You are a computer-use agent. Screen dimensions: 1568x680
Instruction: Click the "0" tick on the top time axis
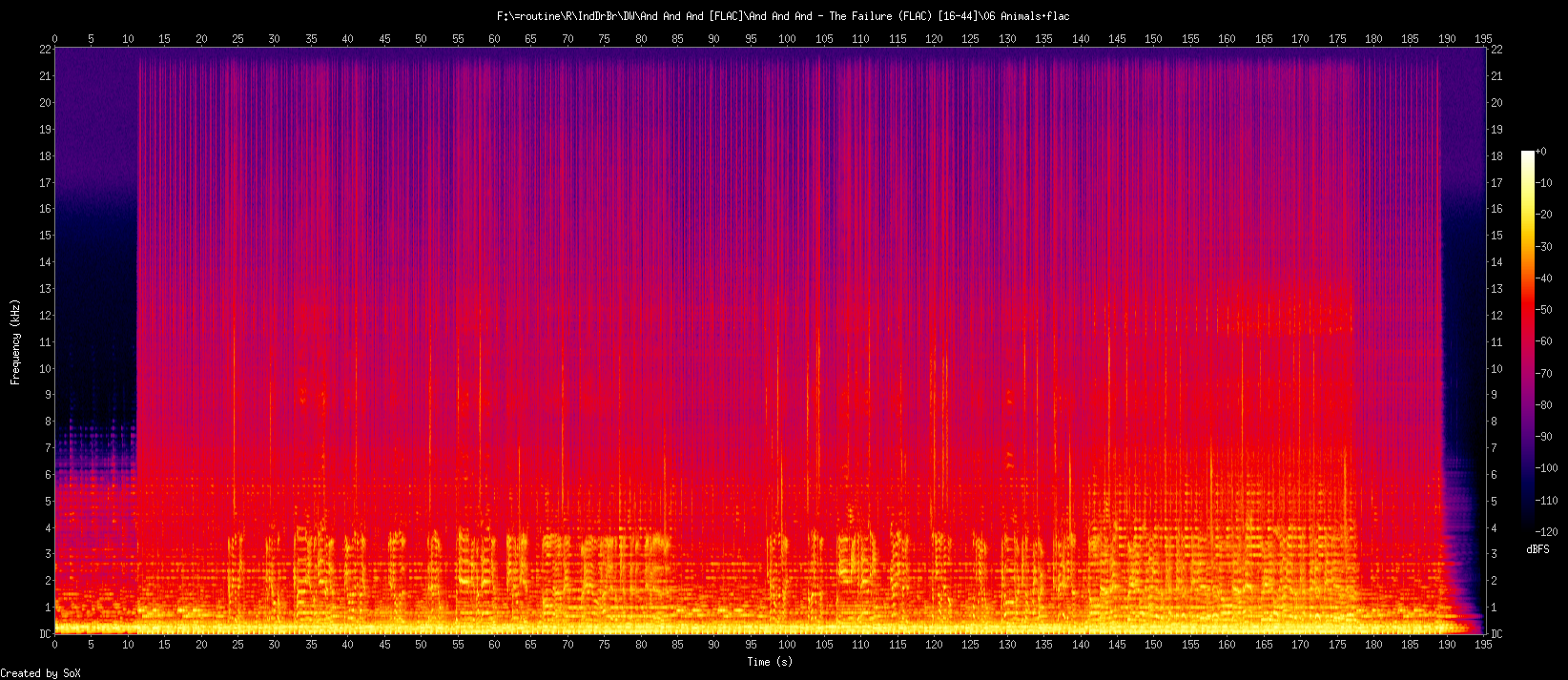(54, 39)
